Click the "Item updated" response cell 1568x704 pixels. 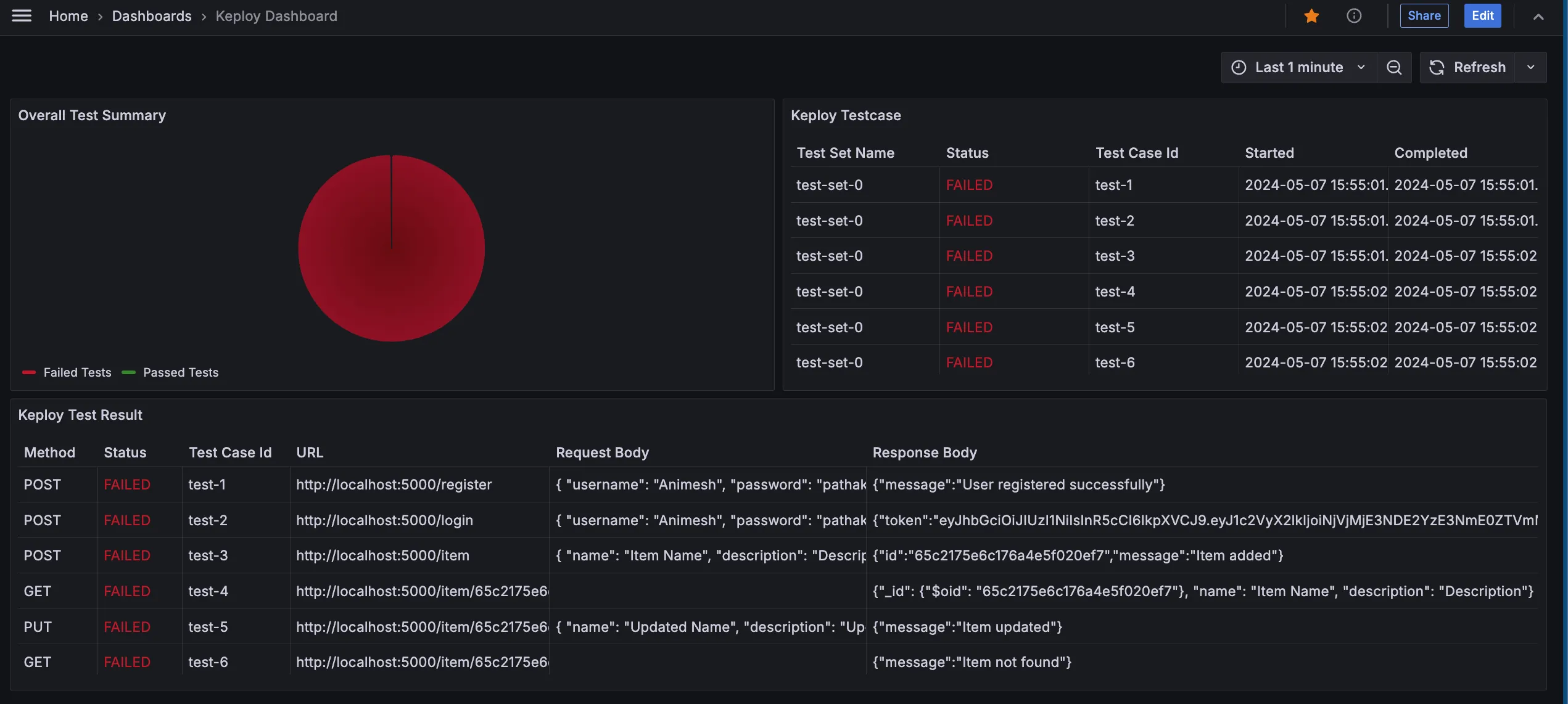1202,627
